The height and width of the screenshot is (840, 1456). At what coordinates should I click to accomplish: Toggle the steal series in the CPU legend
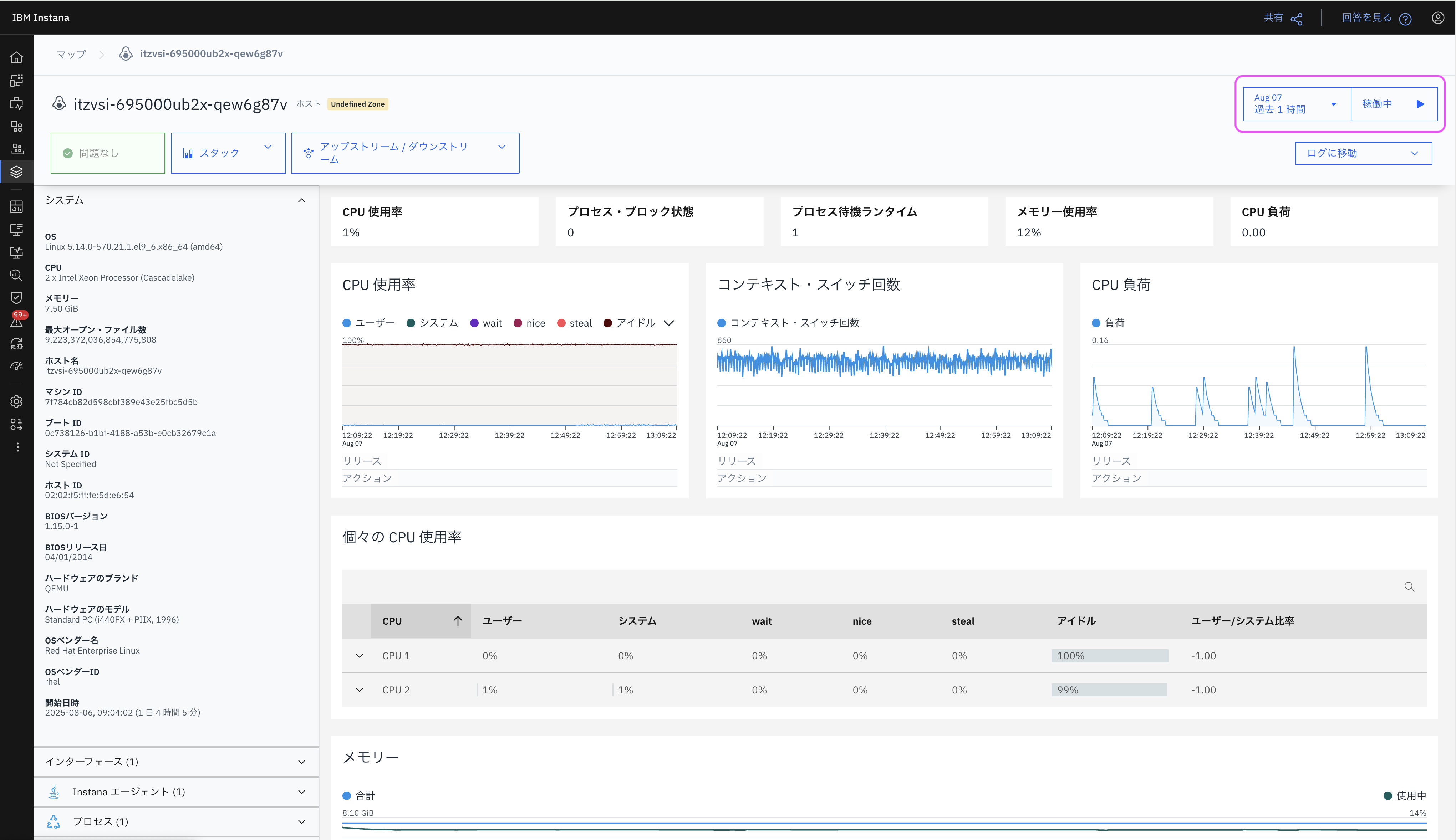(574, 323)
